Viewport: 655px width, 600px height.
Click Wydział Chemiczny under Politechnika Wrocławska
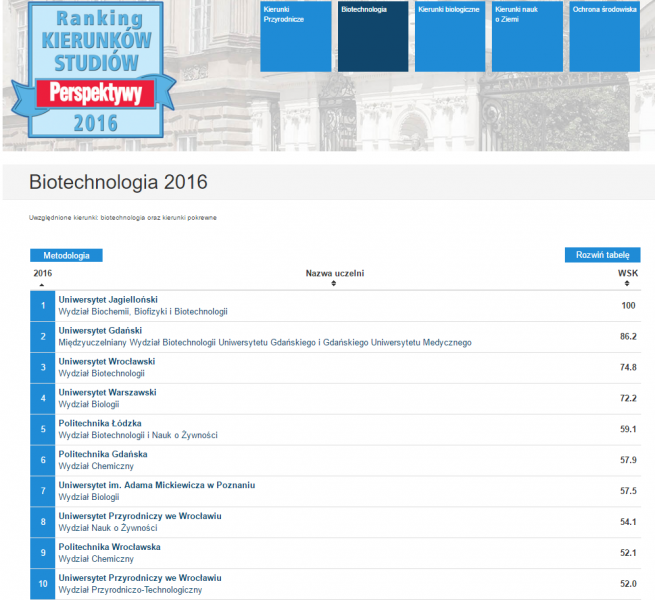click(x=96, y=559)
